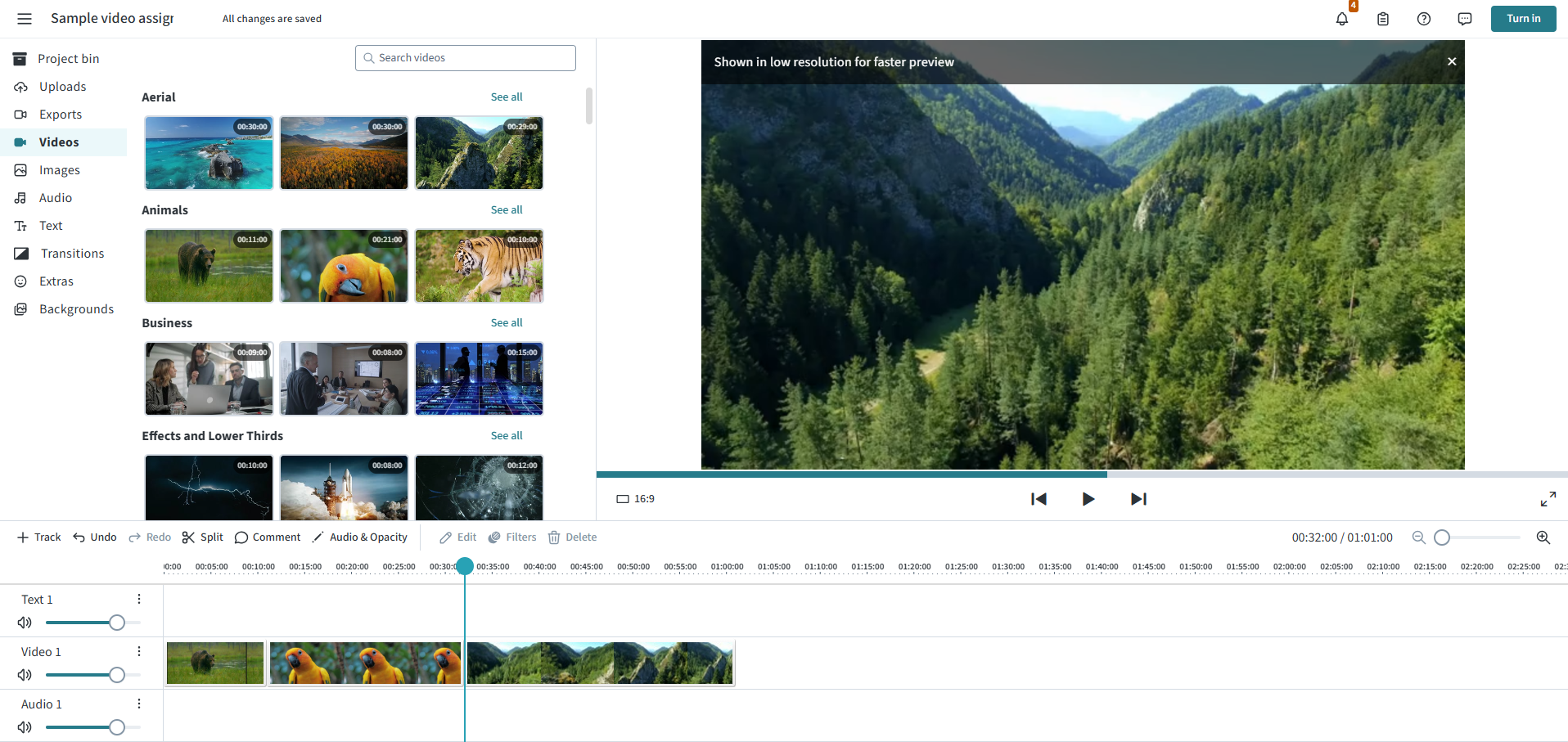Adjust the Video 1 volume slider
Image resolution: width=1568 pixels, height=742 pixels.
pyautogui.click(x=117, y=675)
